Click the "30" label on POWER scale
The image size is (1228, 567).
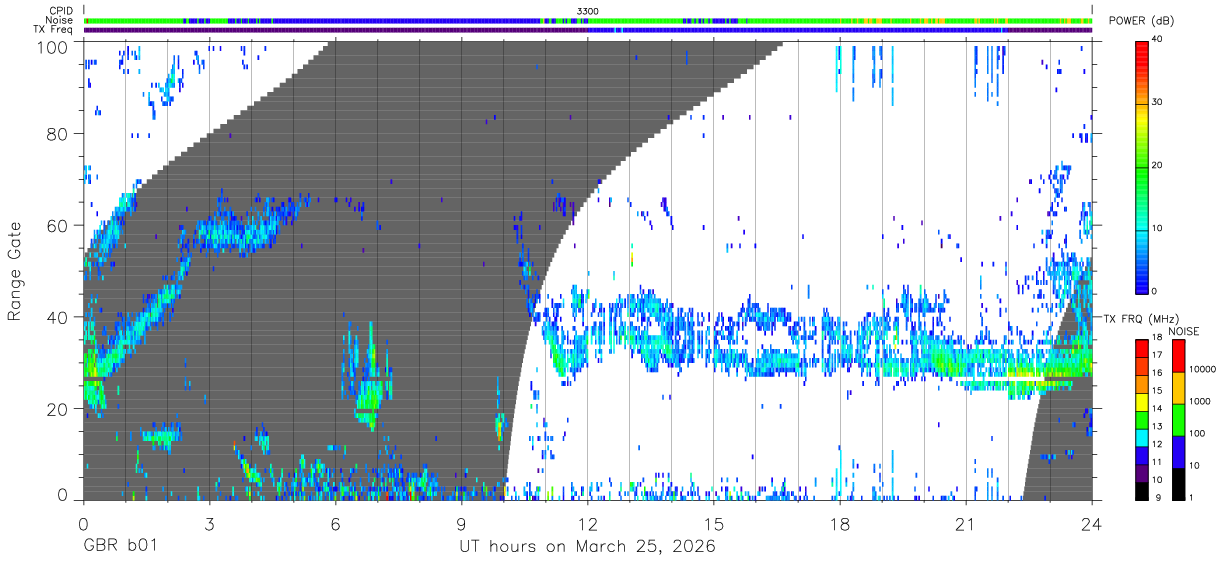pos(1159,102)
